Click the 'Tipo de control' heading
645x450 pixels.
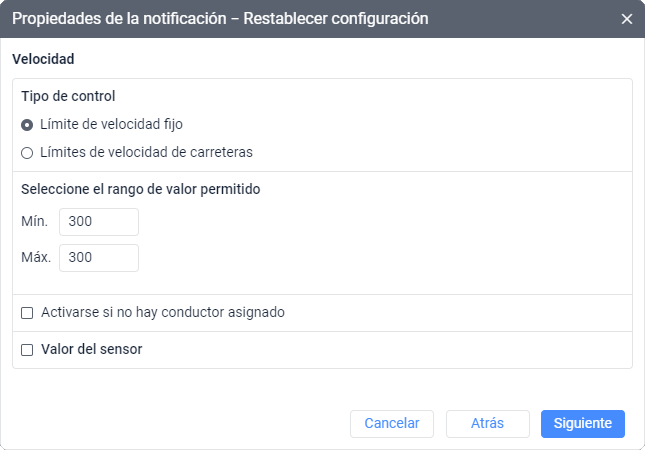point(68,97)
